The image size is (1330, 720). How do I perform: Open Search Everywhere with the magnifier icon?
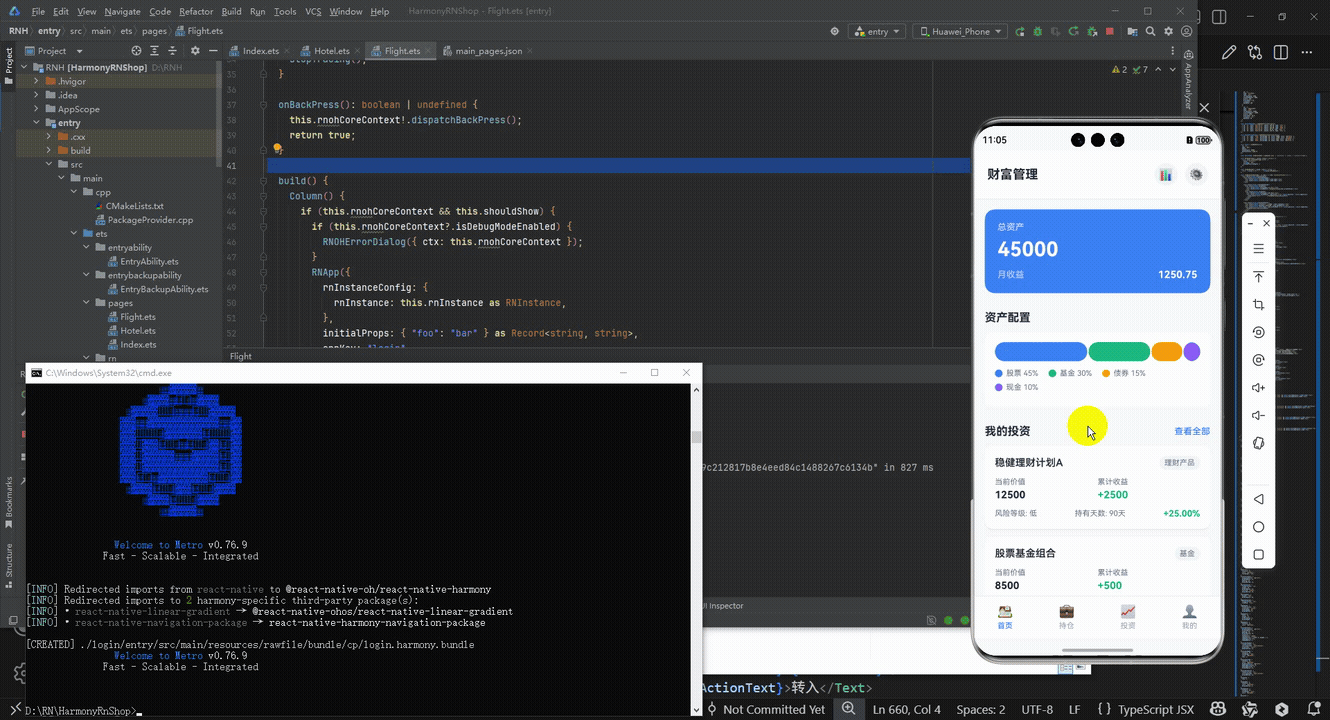click(1150, 32)
